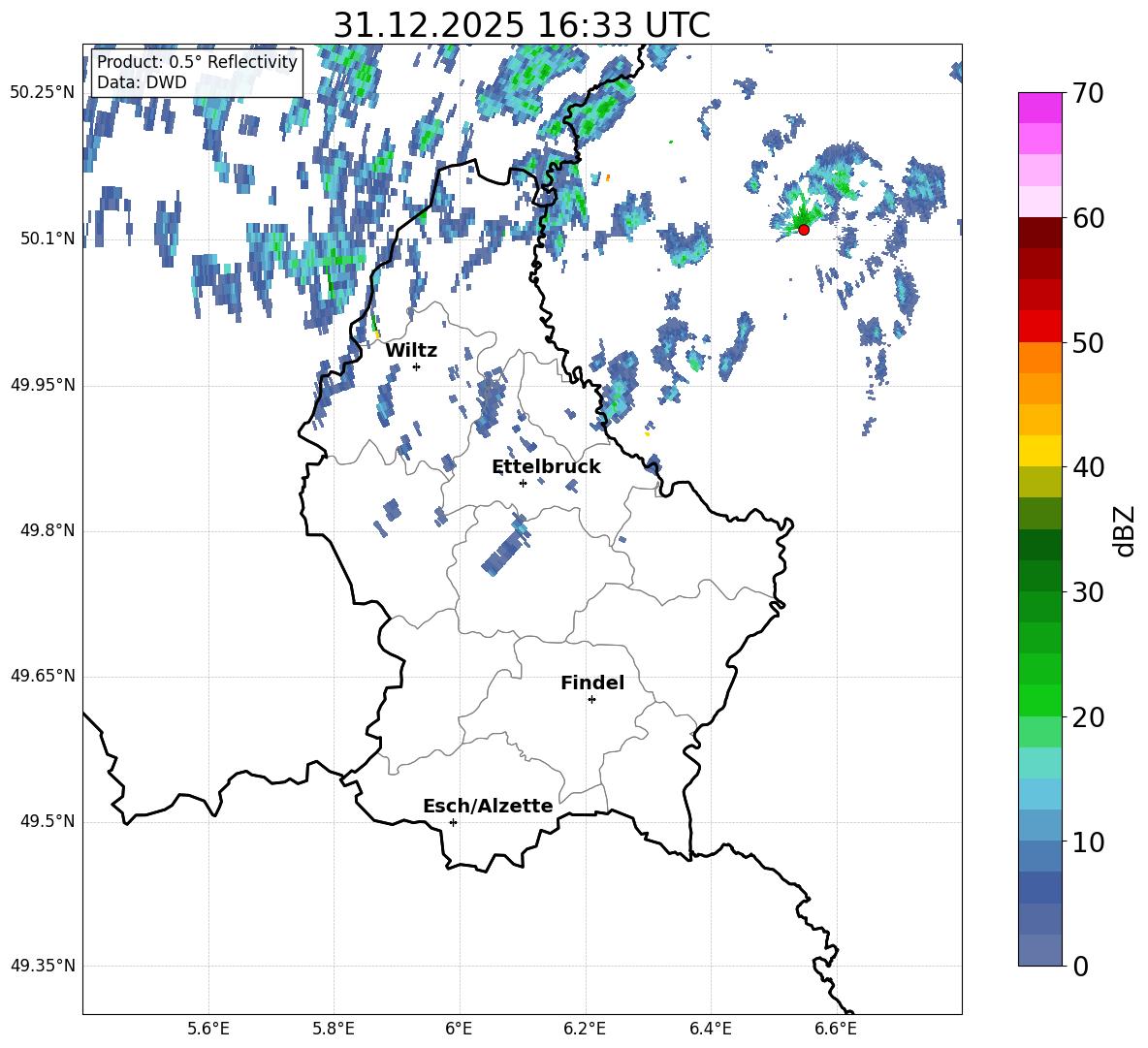The image size is (1148, 1048).
Task: Click the 6.2°E longitude tick label
Action: (585, 1030)
